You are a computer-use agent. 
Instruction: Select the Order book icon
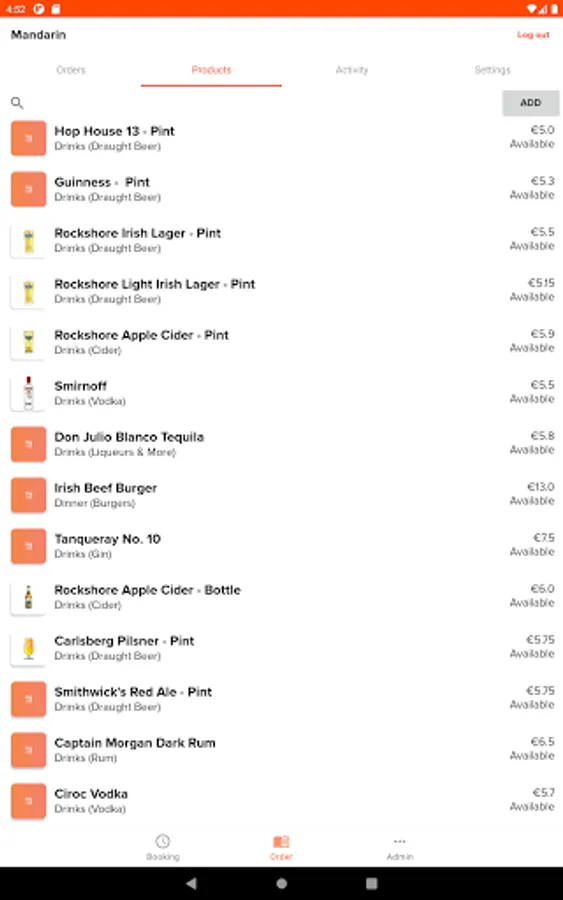tap(281, 841)
